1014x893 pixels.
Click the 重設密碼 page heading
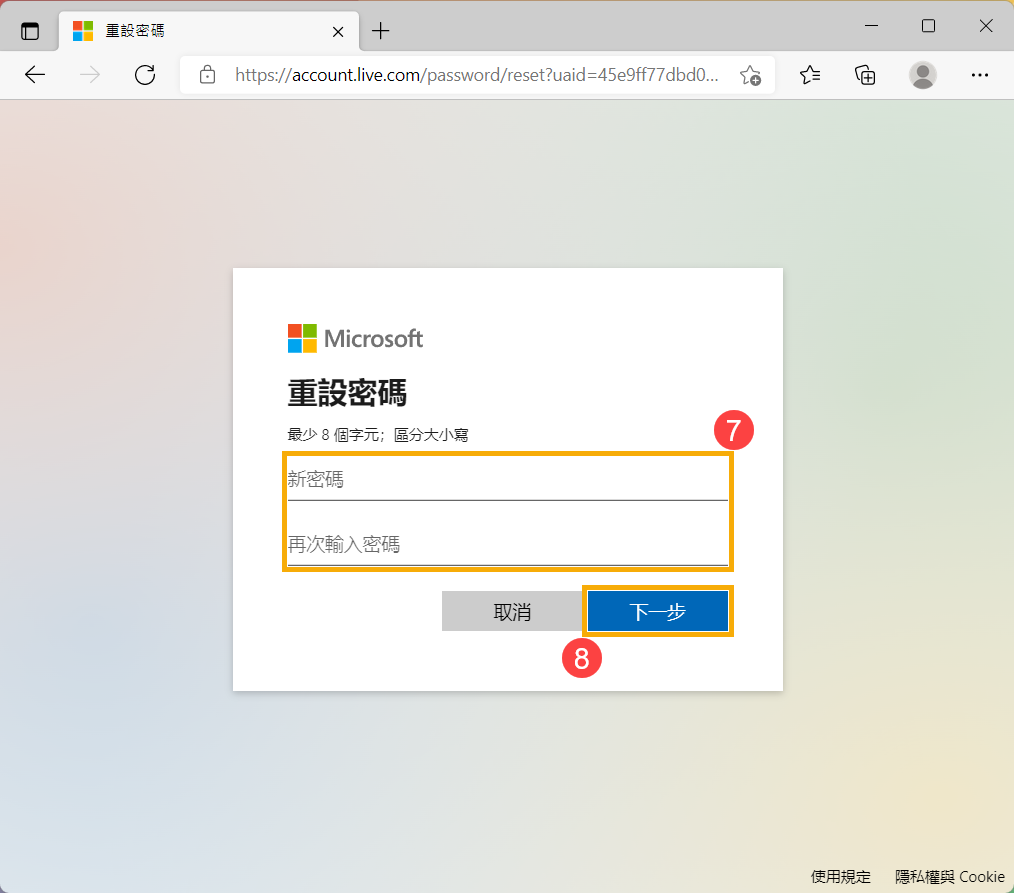pyautogui.click(x=347, y=393)
